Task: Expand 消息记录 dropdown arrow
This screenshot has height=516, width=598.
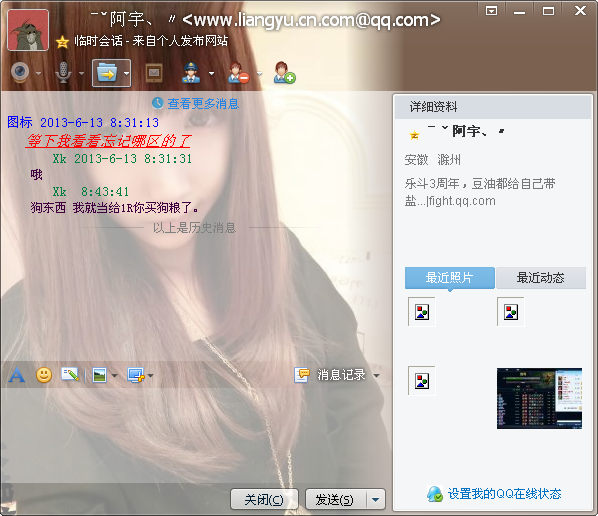Action: coord(376,376)
